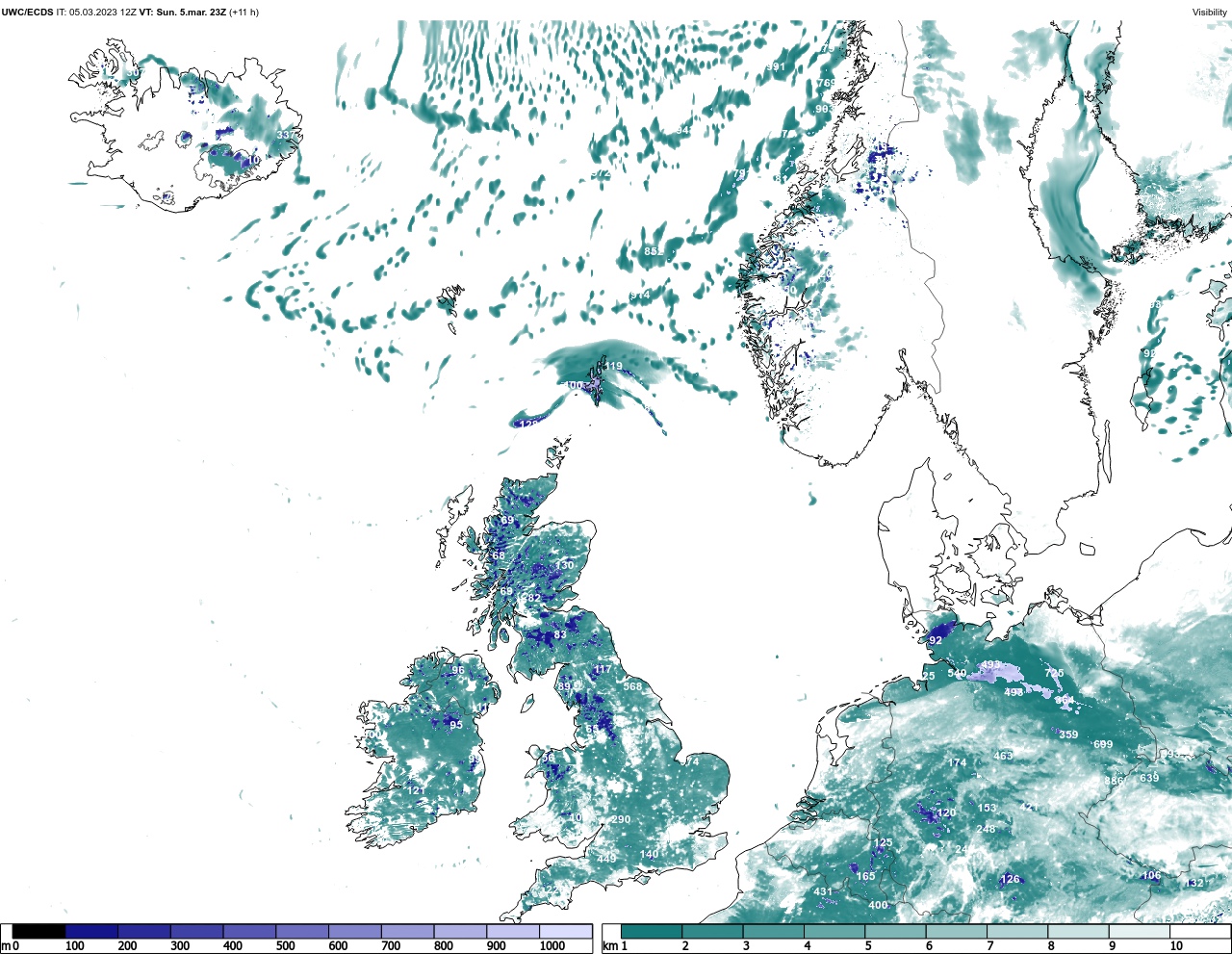Click the '140' value on England's south coast

pos(650,854)
